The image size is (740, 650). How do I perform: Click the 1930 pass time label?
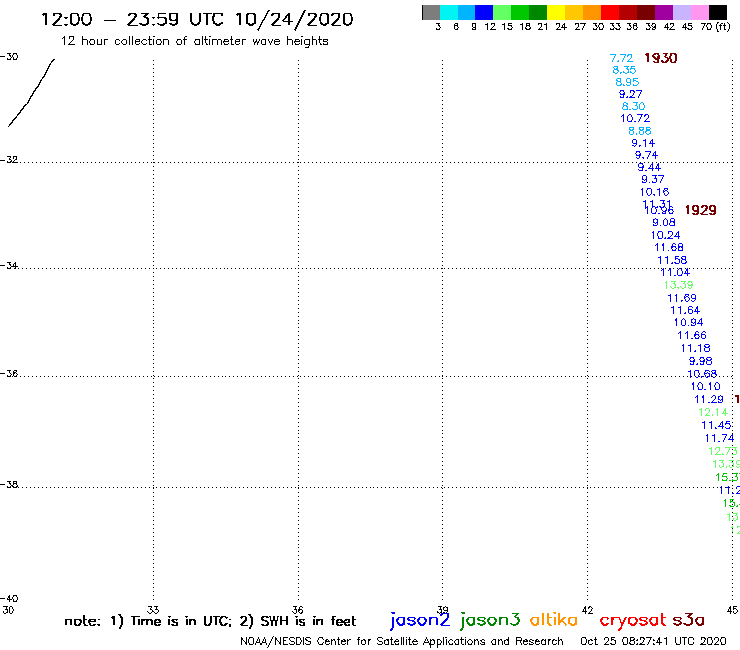tap(661, 58)
